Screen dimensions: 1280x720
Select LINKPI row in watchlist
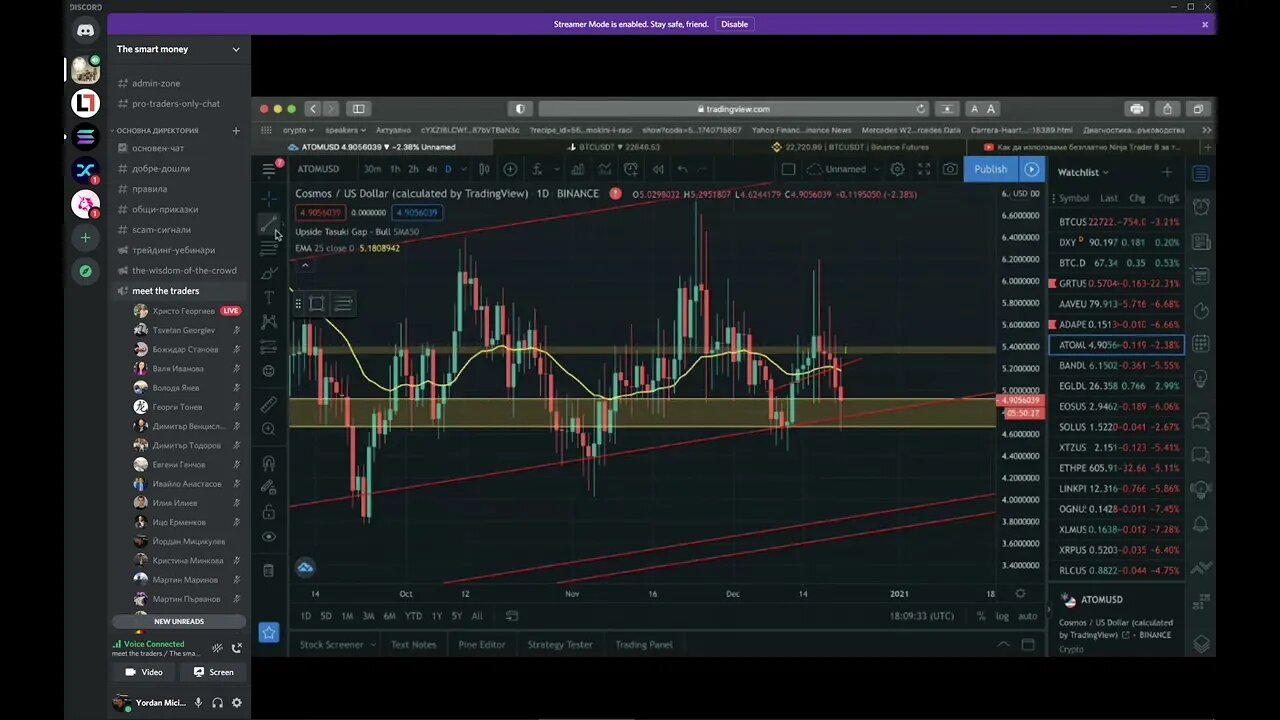(x=1116, y=488)
